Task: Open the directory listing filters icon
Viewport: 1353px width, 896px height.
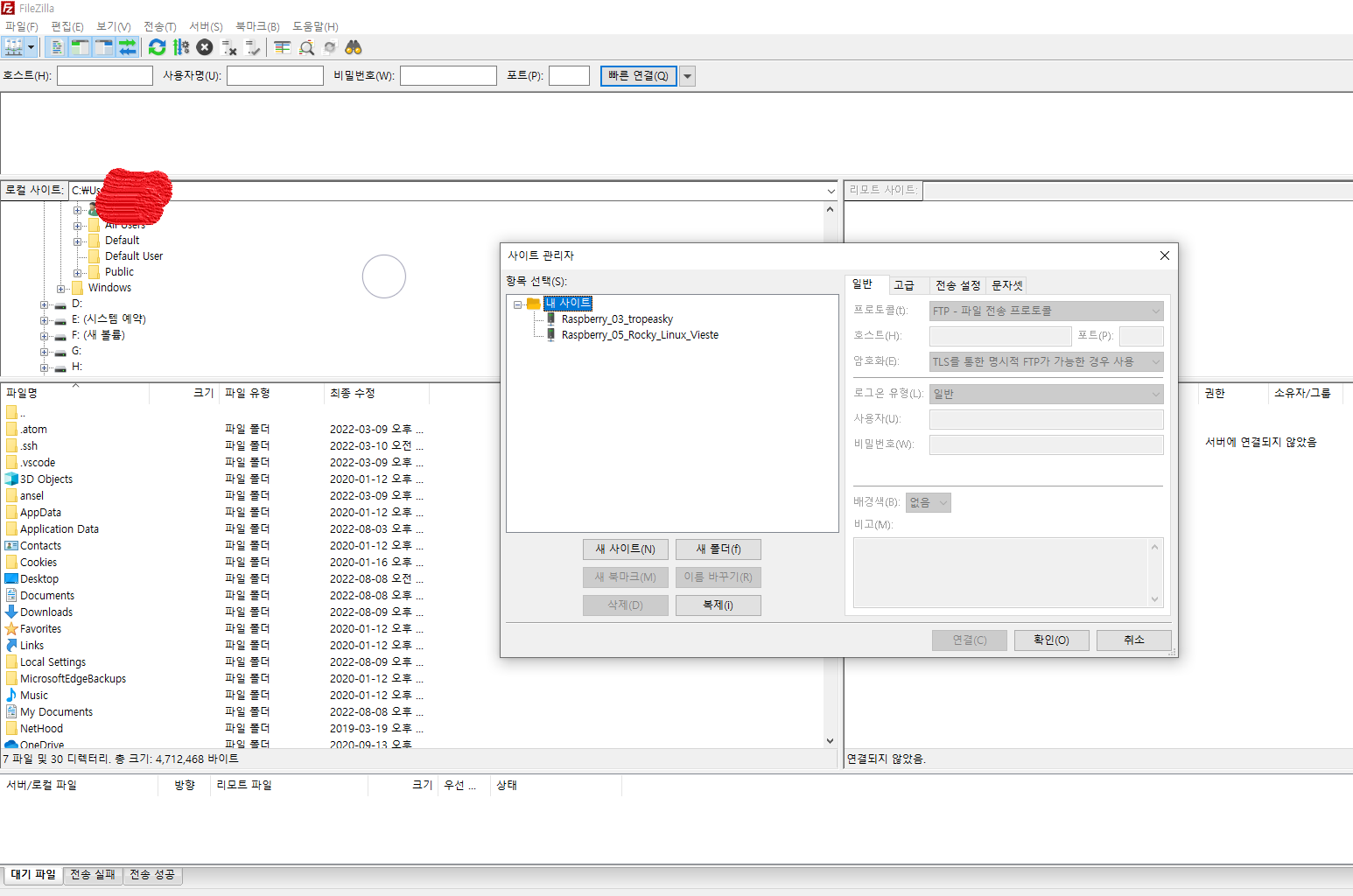Action: (x=282, y=47)
